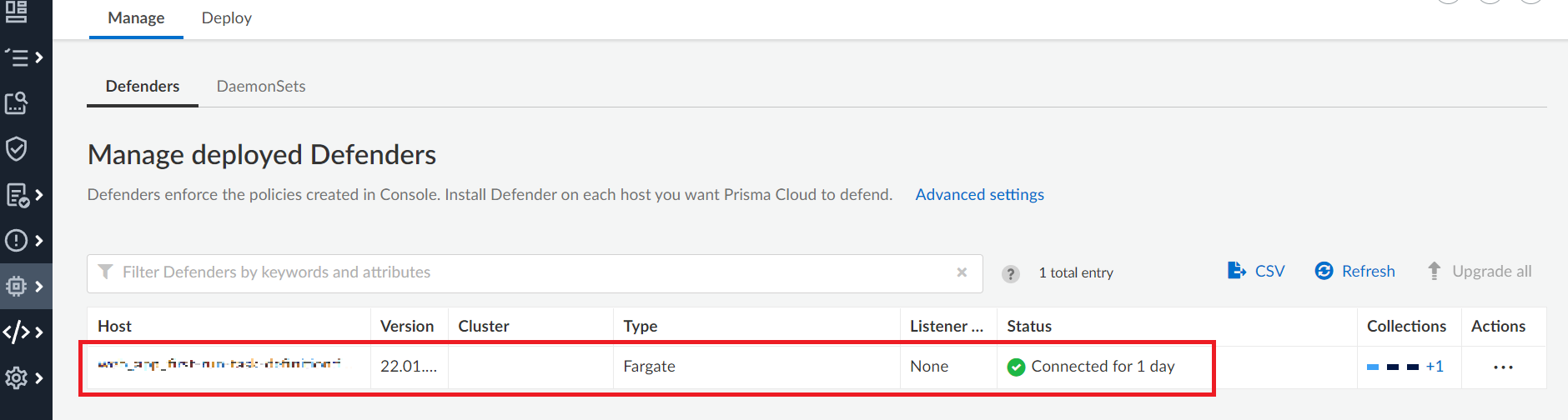Switch to the Deploy tab
This screenshot has width=1568, height=420.
pyautogui.click(x=226, y=17)
